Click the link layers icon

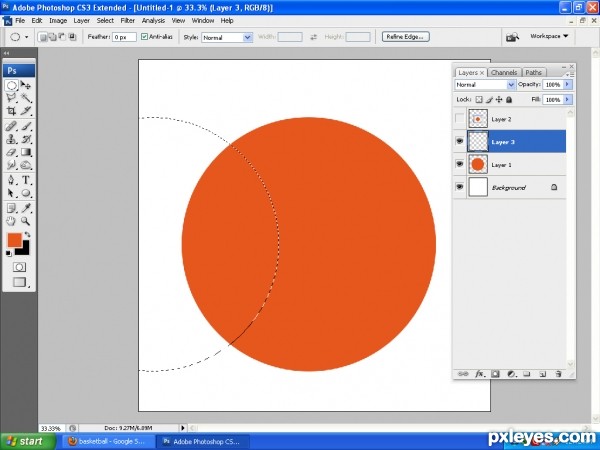[x=463, y=374]
